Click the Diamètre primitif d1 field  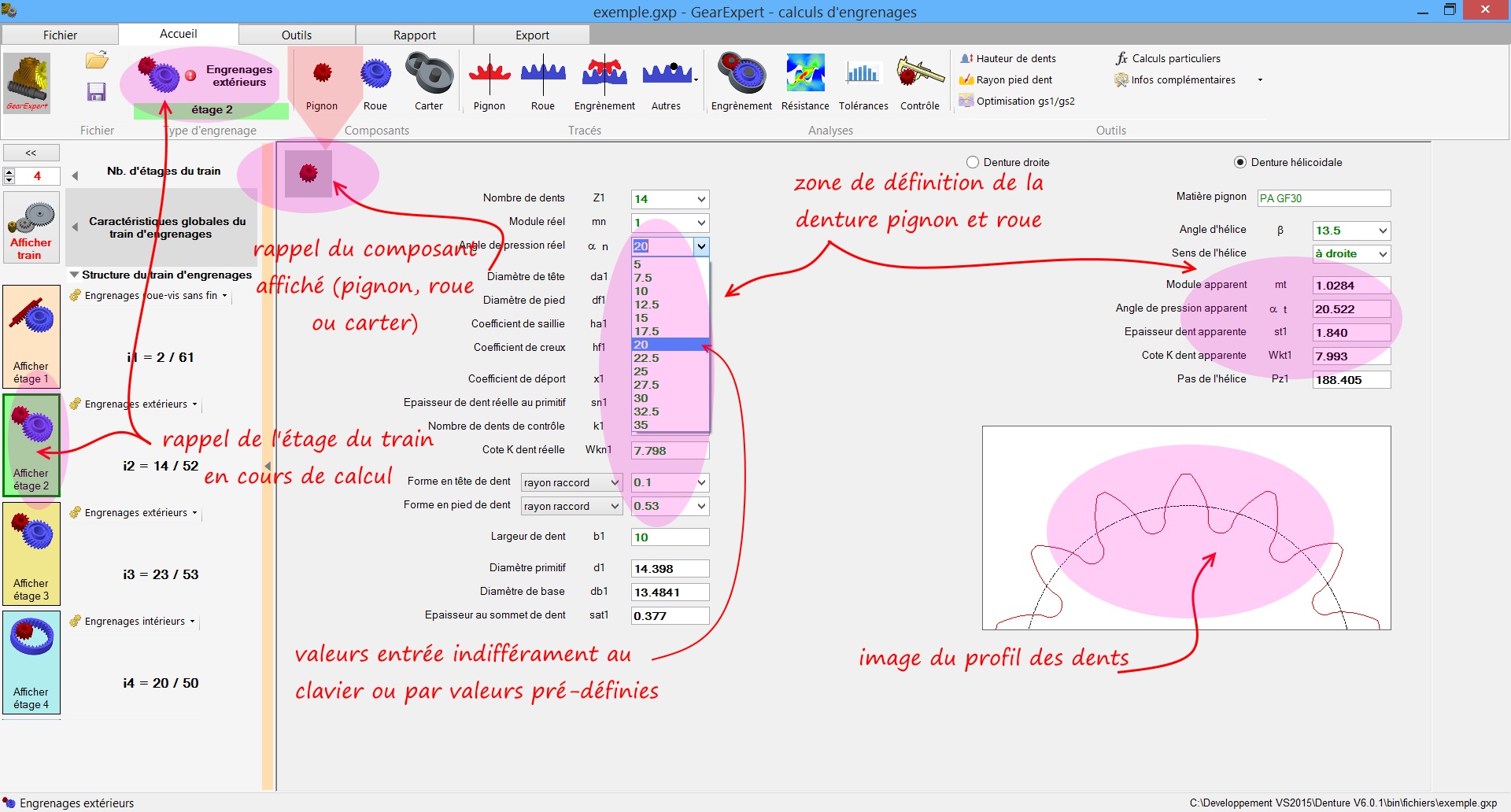point(670,569)
